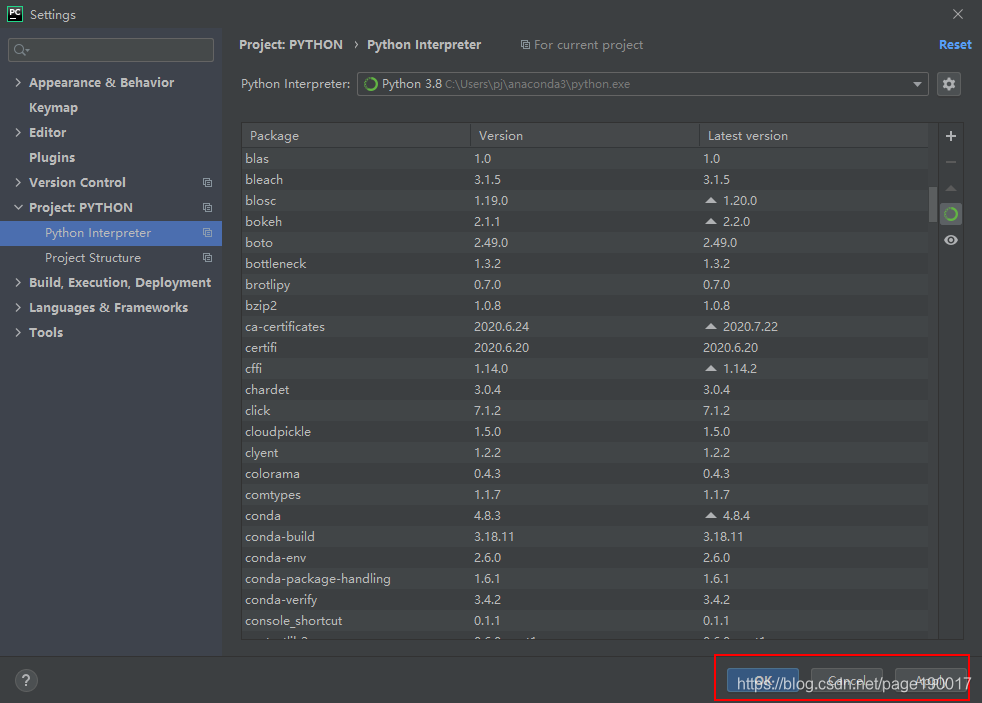Select the cloudpickle package row
982x703 pixels.
point(585,432)
